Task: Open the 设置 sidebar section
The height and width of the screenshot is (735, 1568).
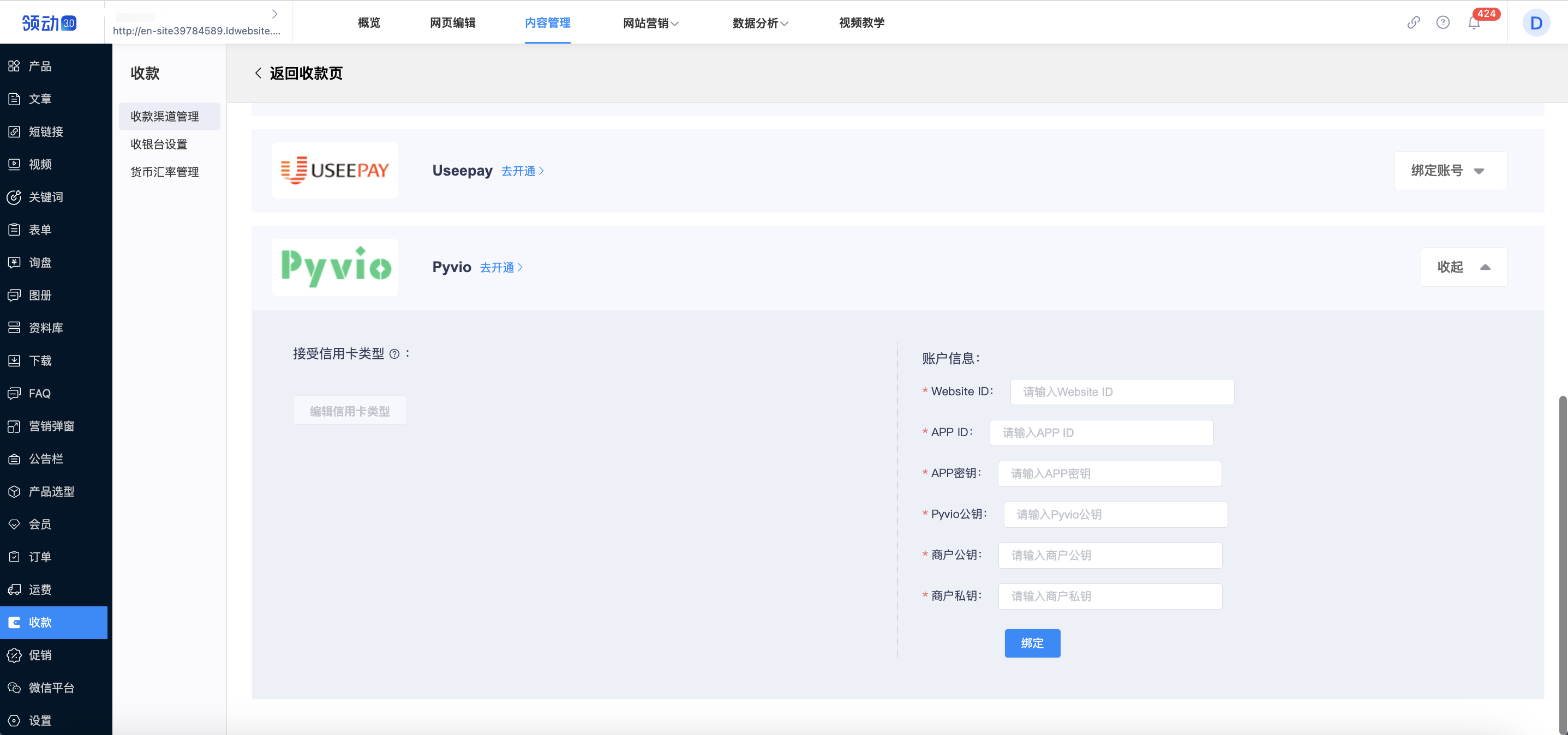Action: coord(15,720)
